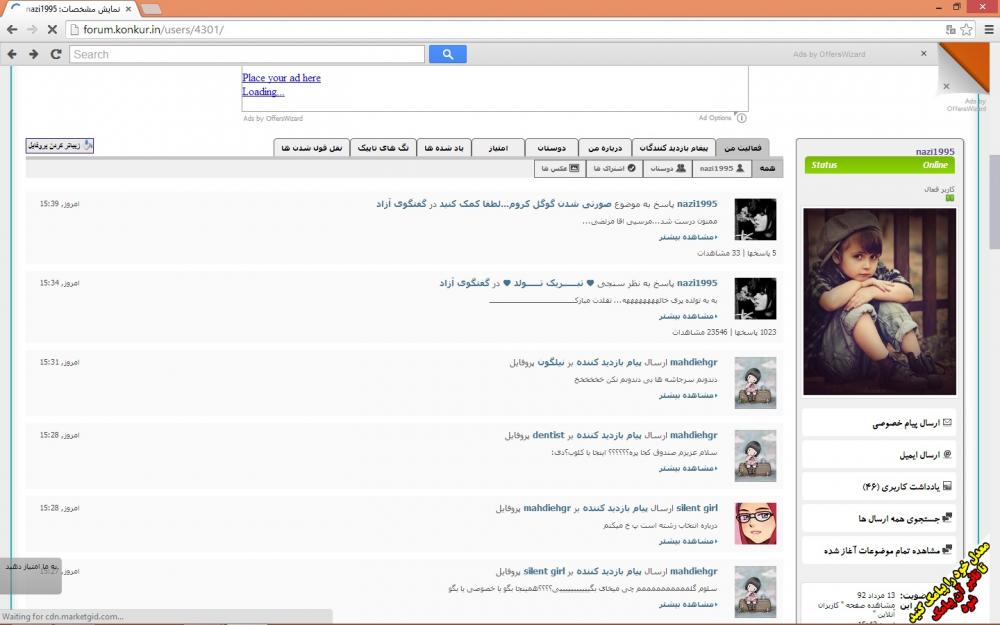Click mahdiehgr username in the 15:31 entry
The image size is (1000, 625).
pyautogui.click(x=693, y=362)
